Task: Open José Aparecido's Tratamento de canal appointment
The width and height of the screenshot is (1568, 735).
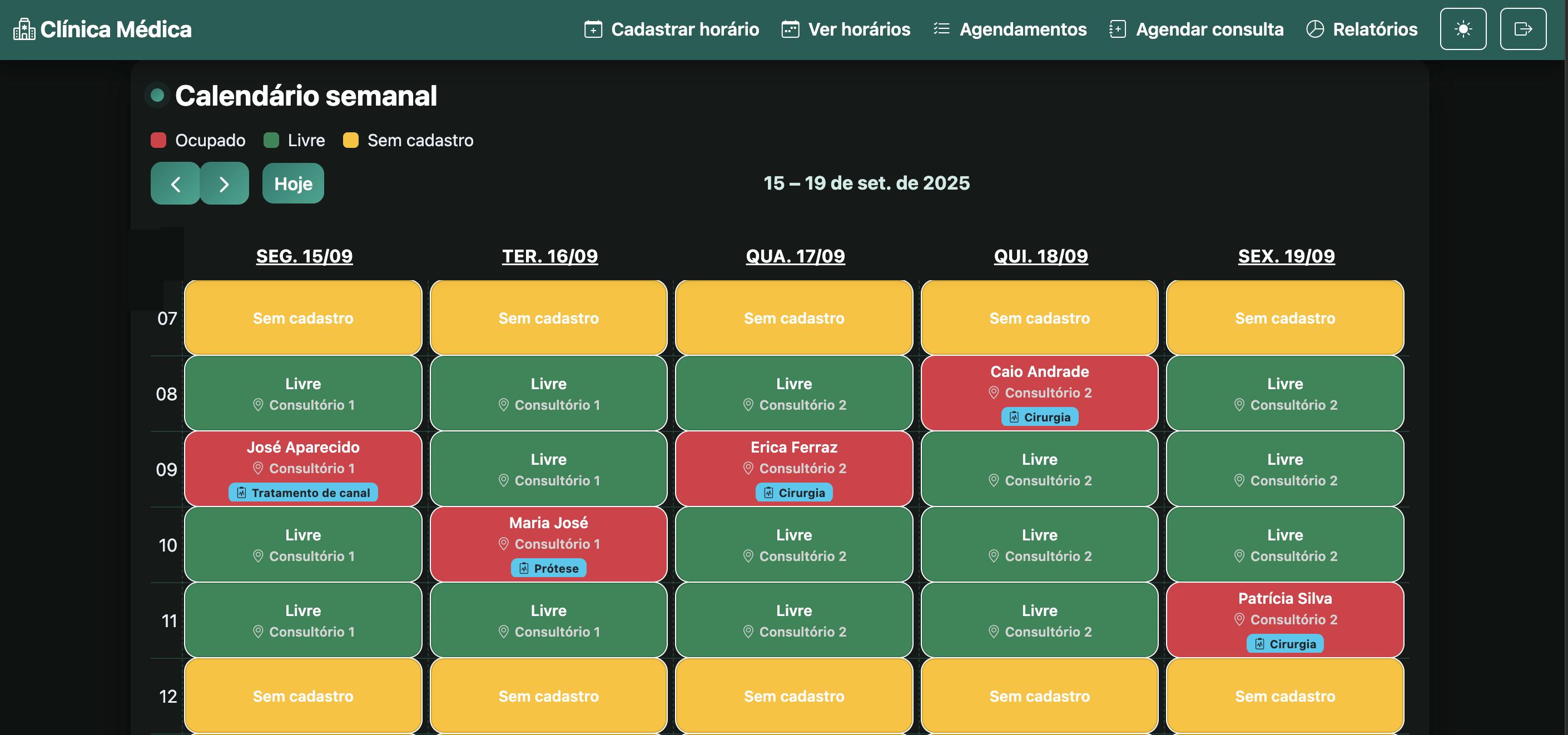Action: (302, 469)
